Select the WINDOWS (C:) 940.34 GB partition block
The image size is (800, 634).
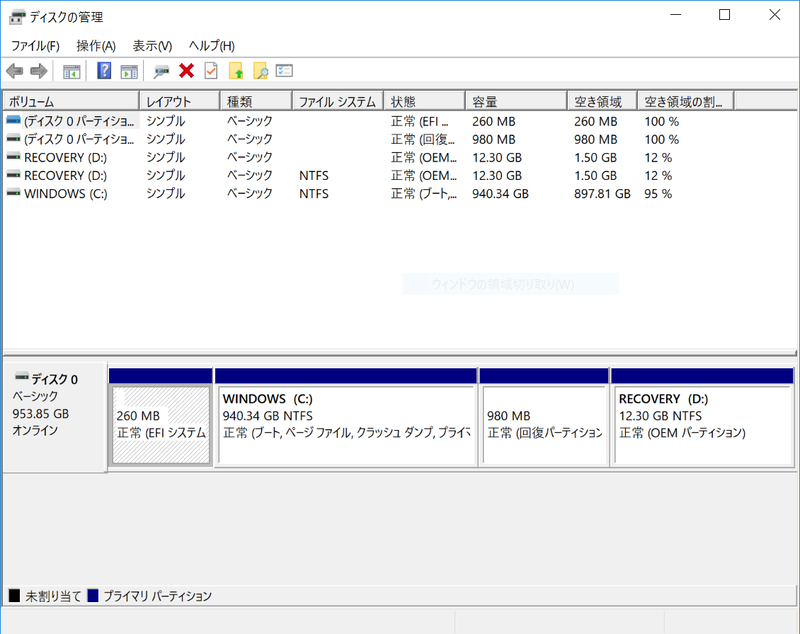346,425
